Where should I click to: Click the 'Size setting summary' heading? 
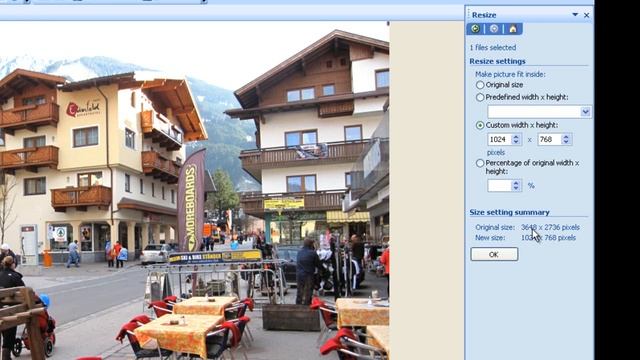[509, 212]
